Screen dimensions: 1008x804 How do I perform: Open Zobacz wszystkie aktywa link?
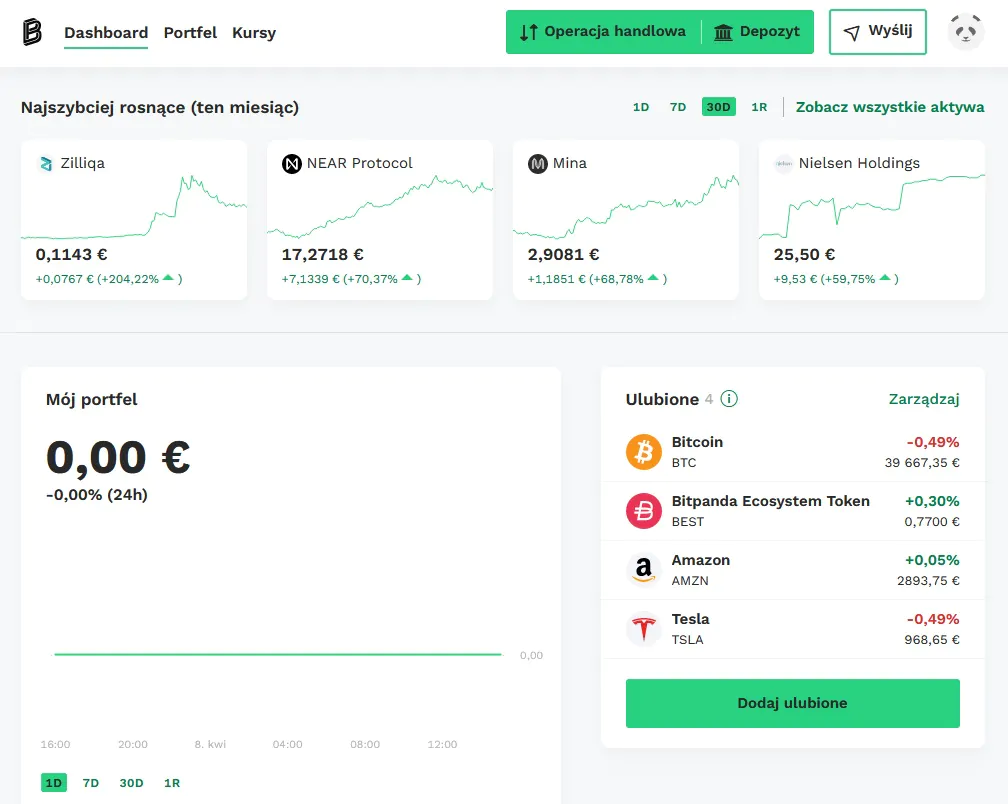[890, 107]
